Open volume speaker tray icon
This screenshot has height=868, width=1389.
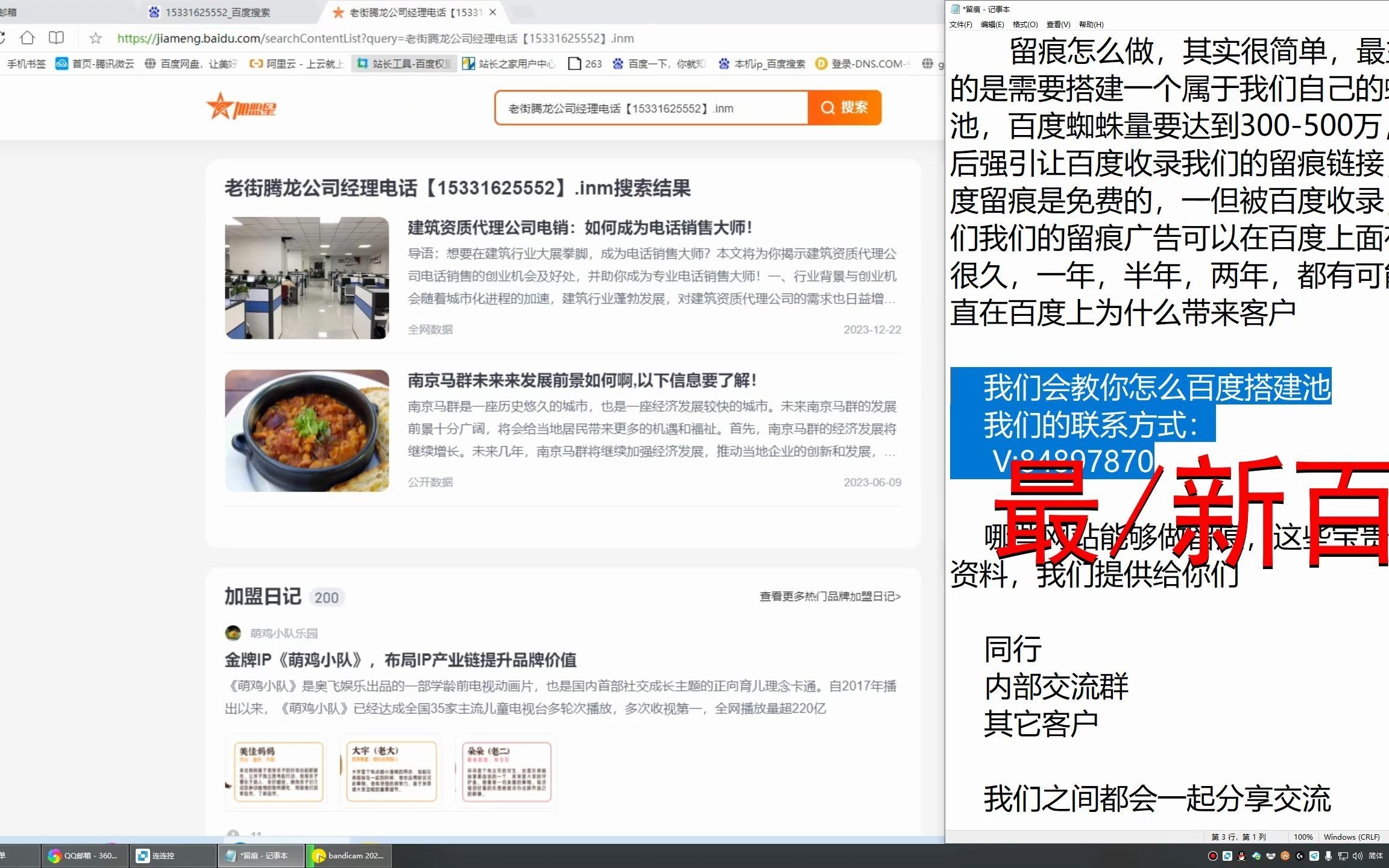point(1358,856)
